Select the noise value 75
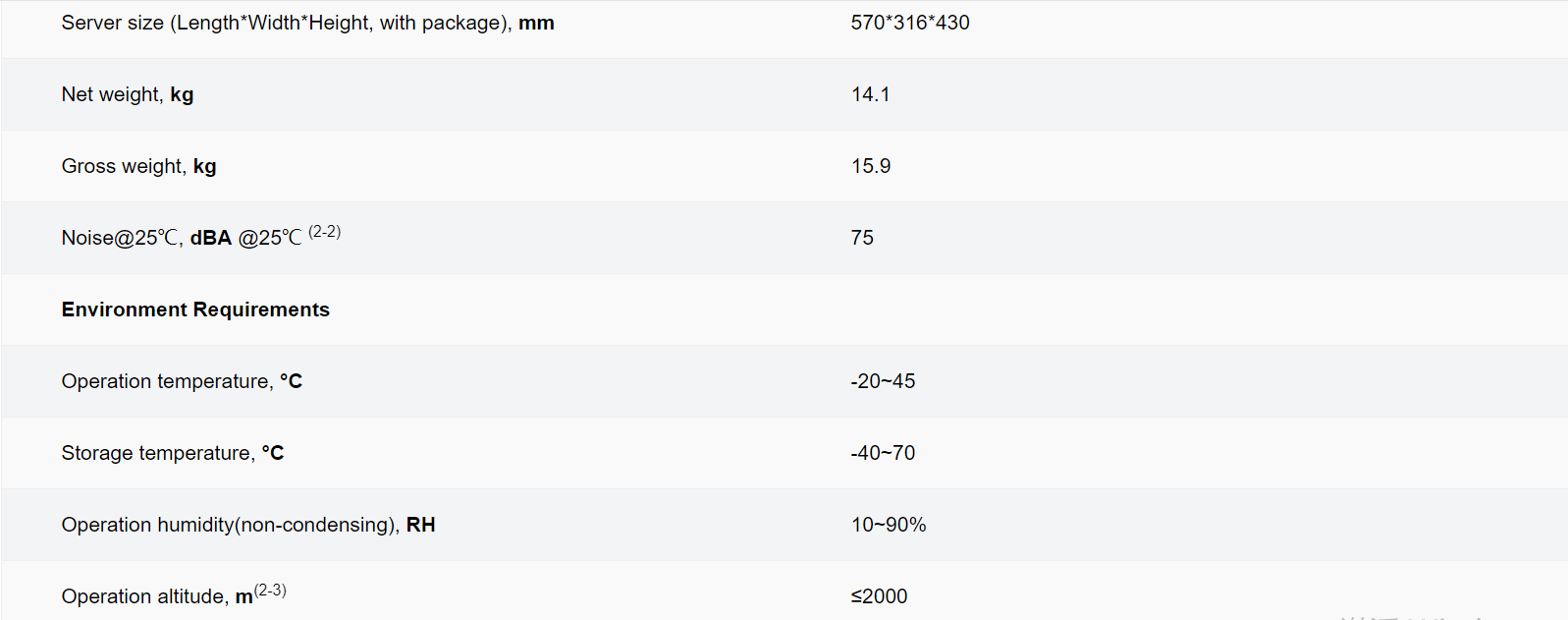The width and height of the screenshot is (1568, 620). click(862, 238)
